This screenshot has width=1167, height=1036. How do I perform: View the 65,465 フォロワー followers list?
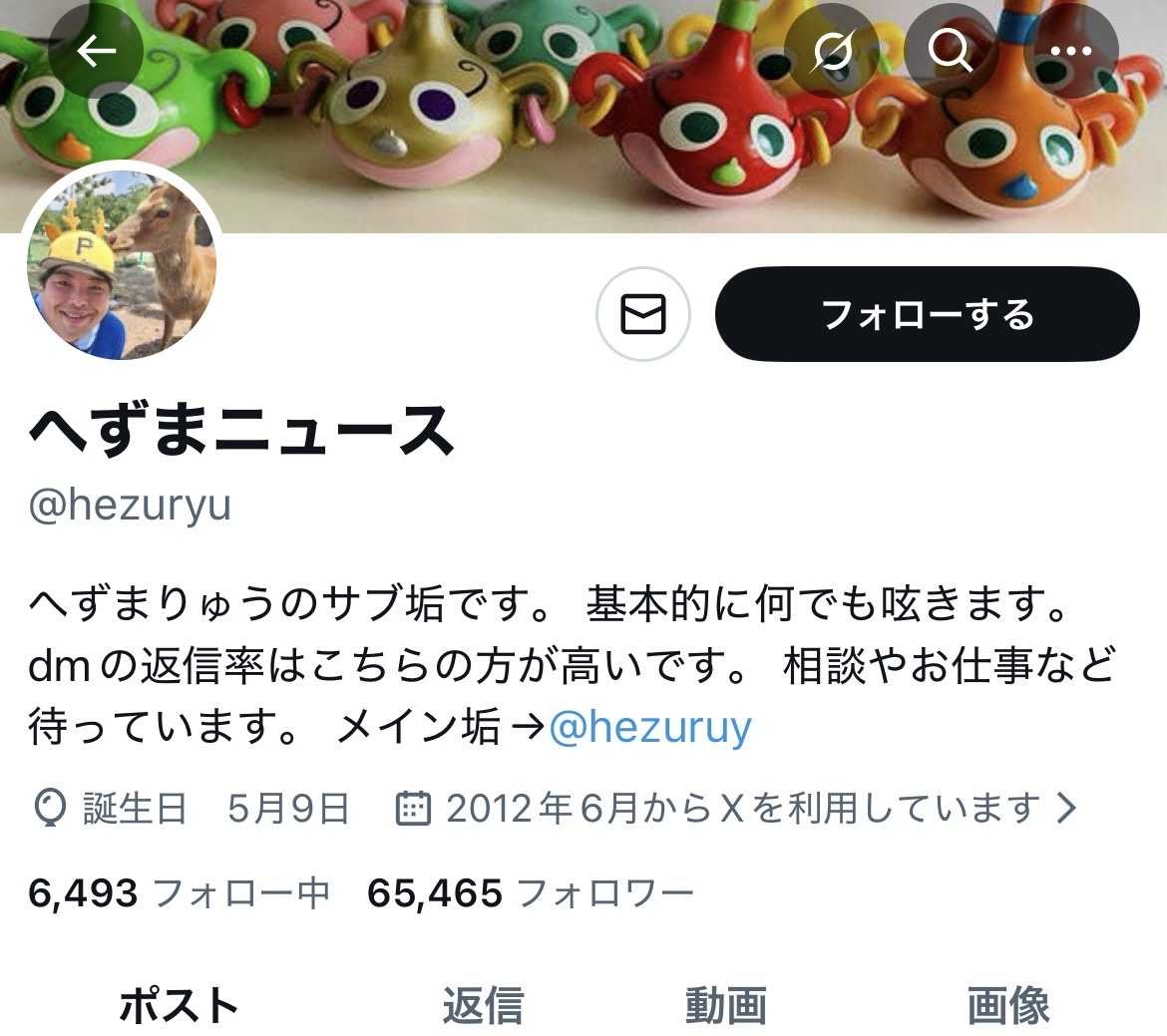(x=531, y=893)
